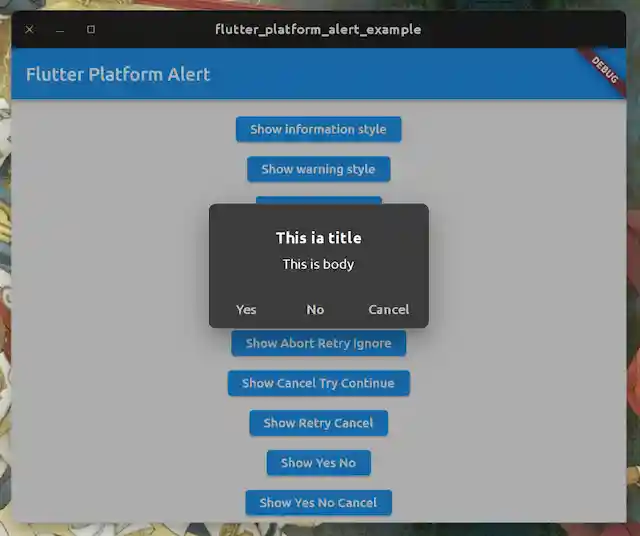Click Show Abort Retry Ignore button
The height and width of the screenshot is (536, 640).
318,343
